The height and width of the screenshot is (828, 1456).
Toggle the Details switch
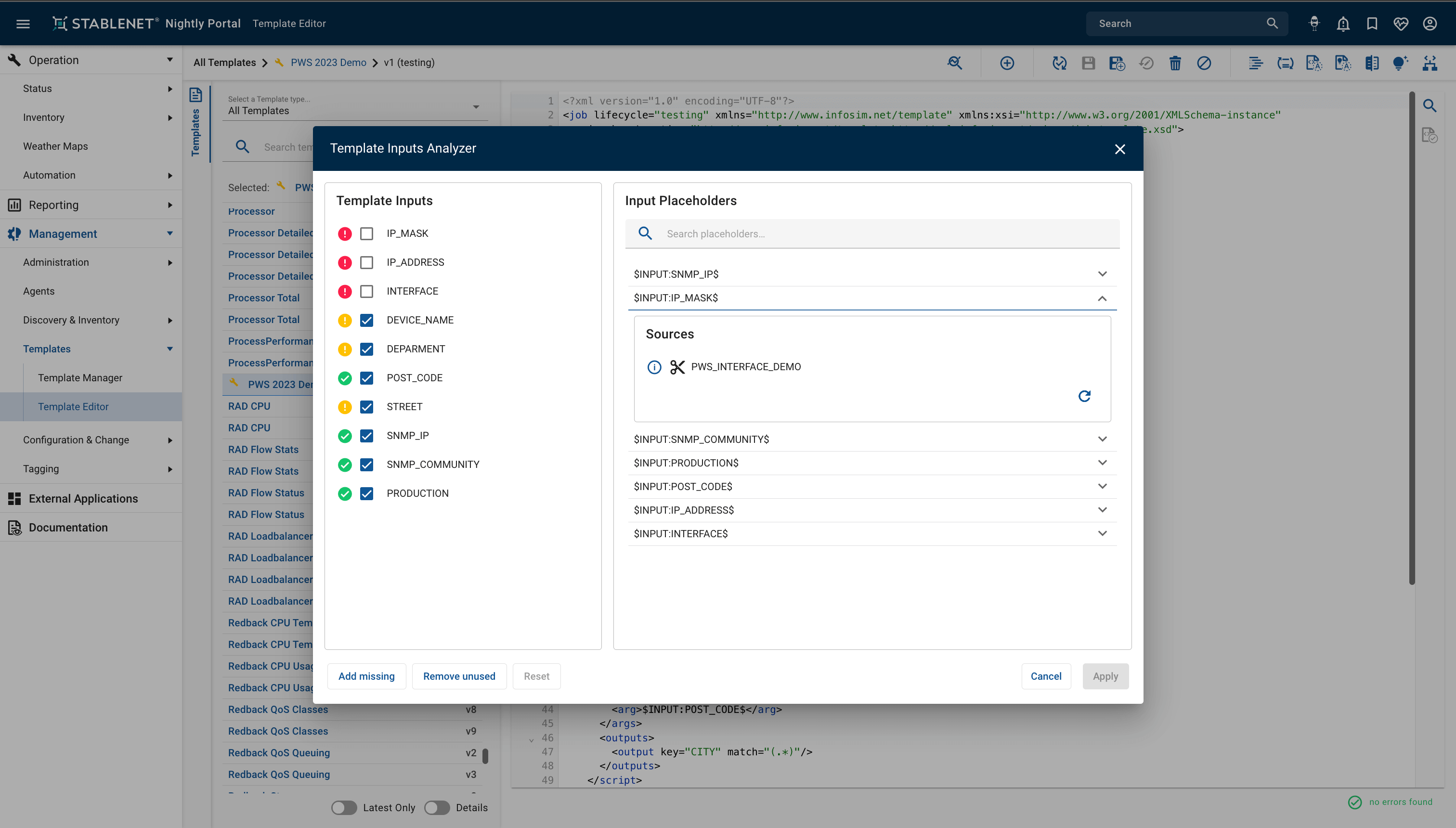click(437, 807)
